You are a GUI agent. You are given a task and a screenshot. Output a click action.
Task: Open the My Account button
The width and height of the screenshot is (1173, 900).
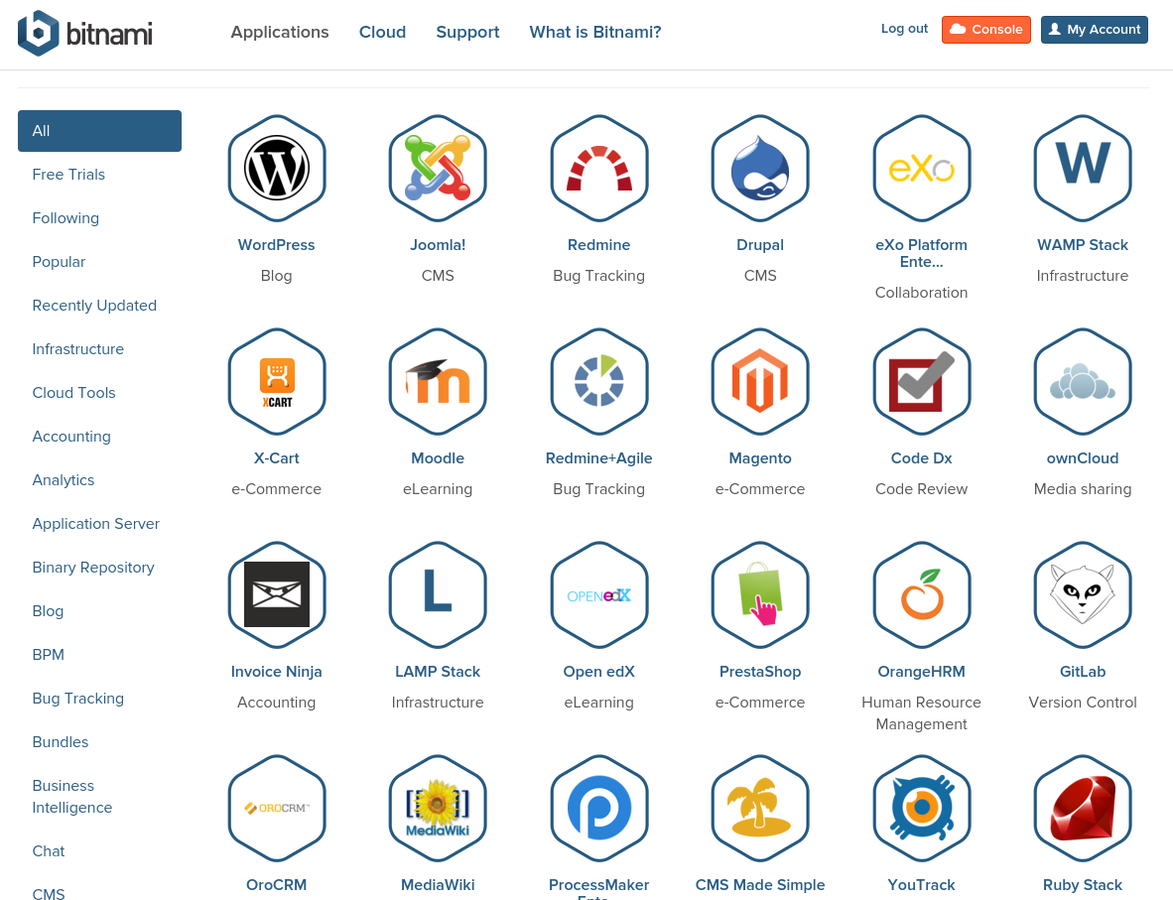[1094, 29]
